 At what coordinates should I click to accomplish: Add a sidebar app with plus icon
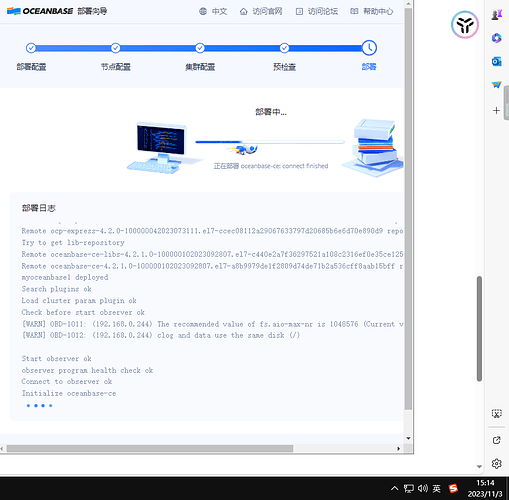pos(496,110)
